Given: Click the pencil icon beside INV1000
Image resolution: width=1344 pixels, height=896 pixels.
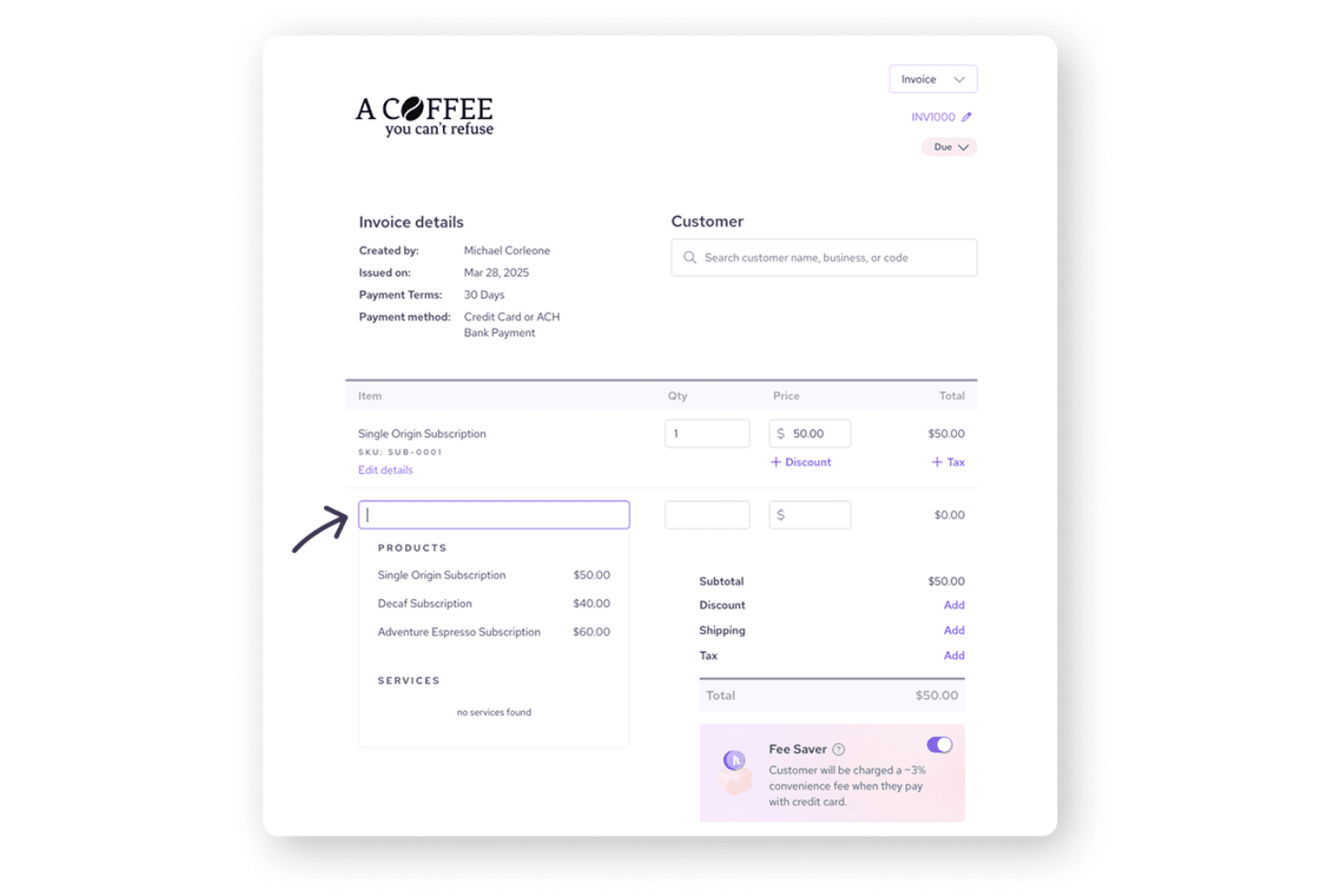Looking at the screenshot, I should [x=966, y=117].
